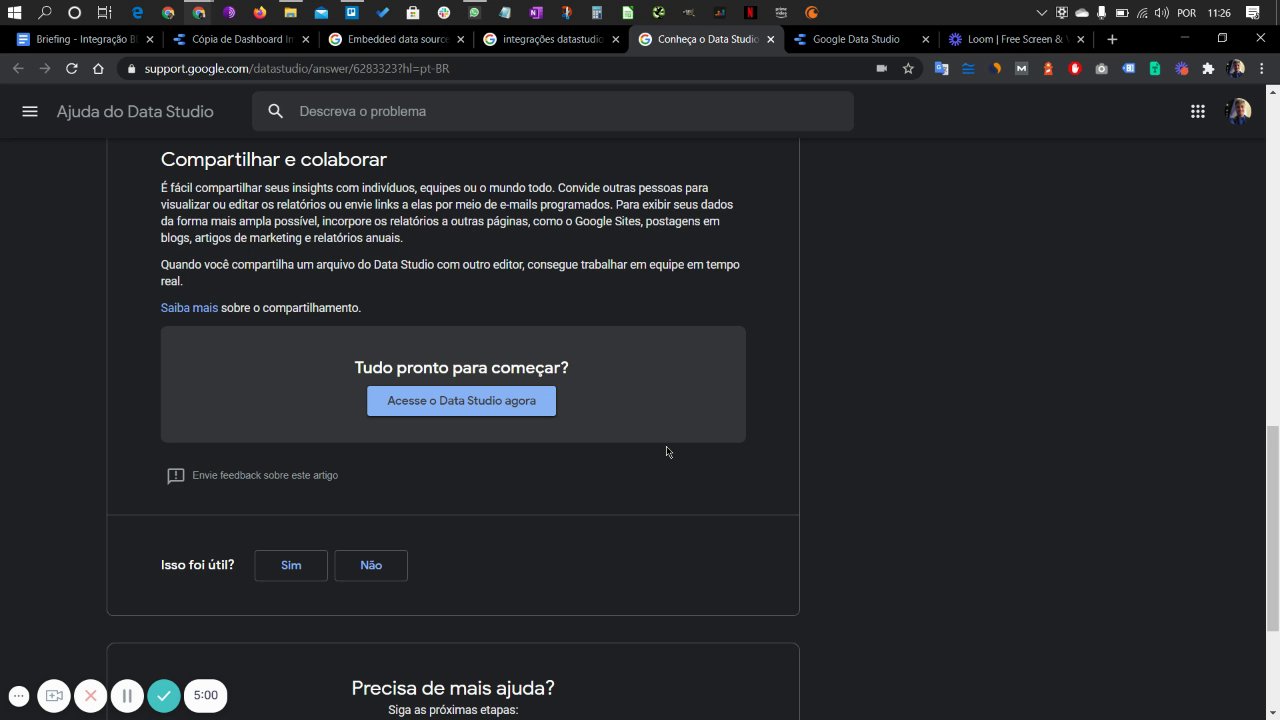The height and width of the screenshot is (720, 1280).
Task: Answer Sim to Isso foi útil
Action: point(291,565)
